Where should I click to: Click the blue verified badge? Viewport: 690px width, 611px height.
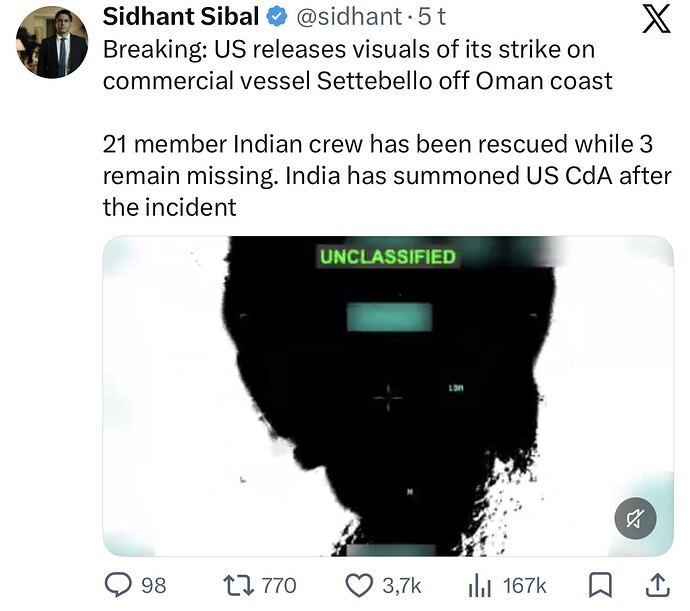point(277,17)
